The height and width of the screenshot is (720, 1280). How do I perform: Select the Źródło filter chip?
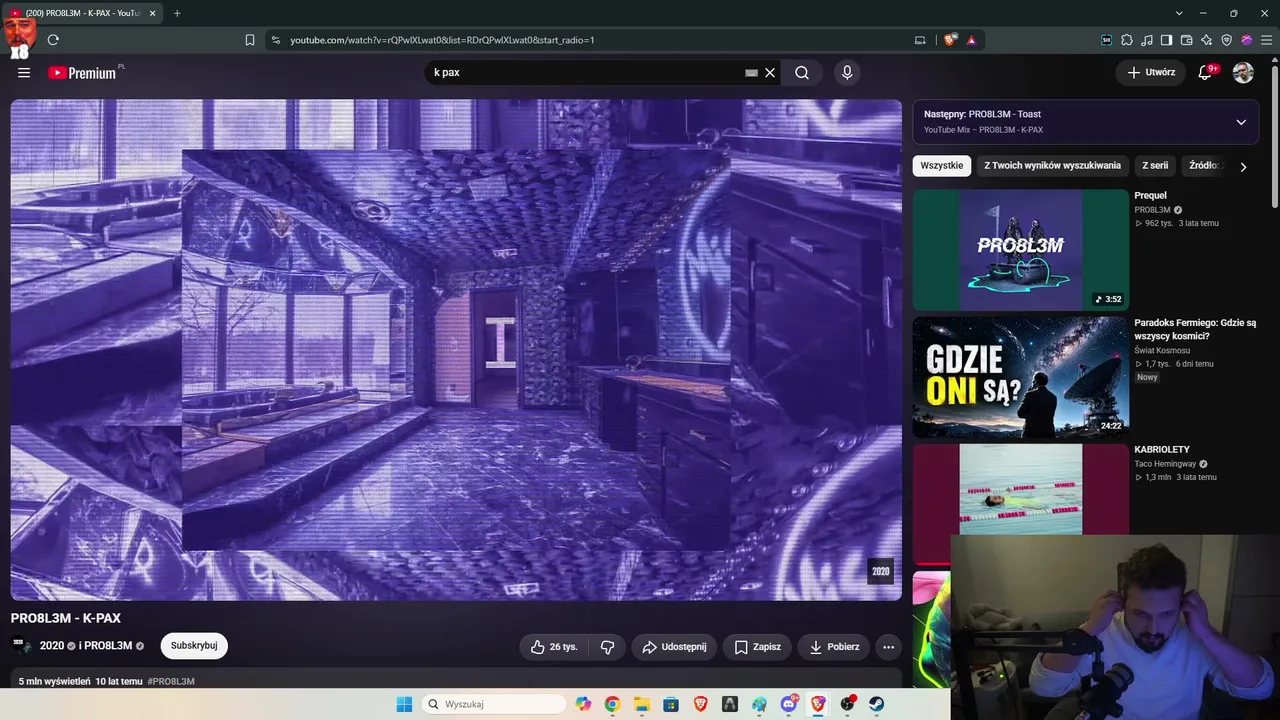point(1205,166)
